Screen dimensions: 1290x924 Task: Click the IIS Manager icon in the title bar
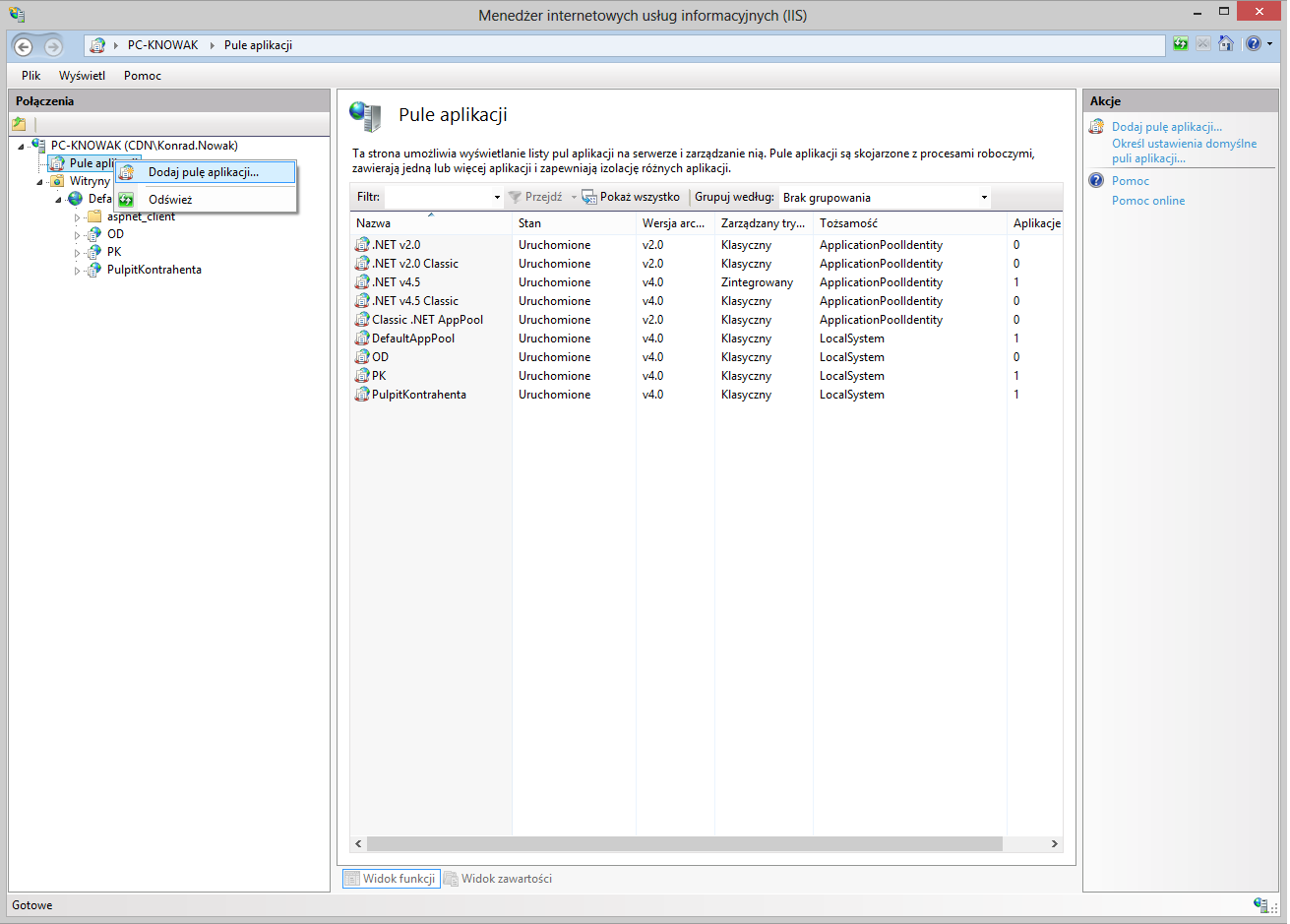pos(17,15)
